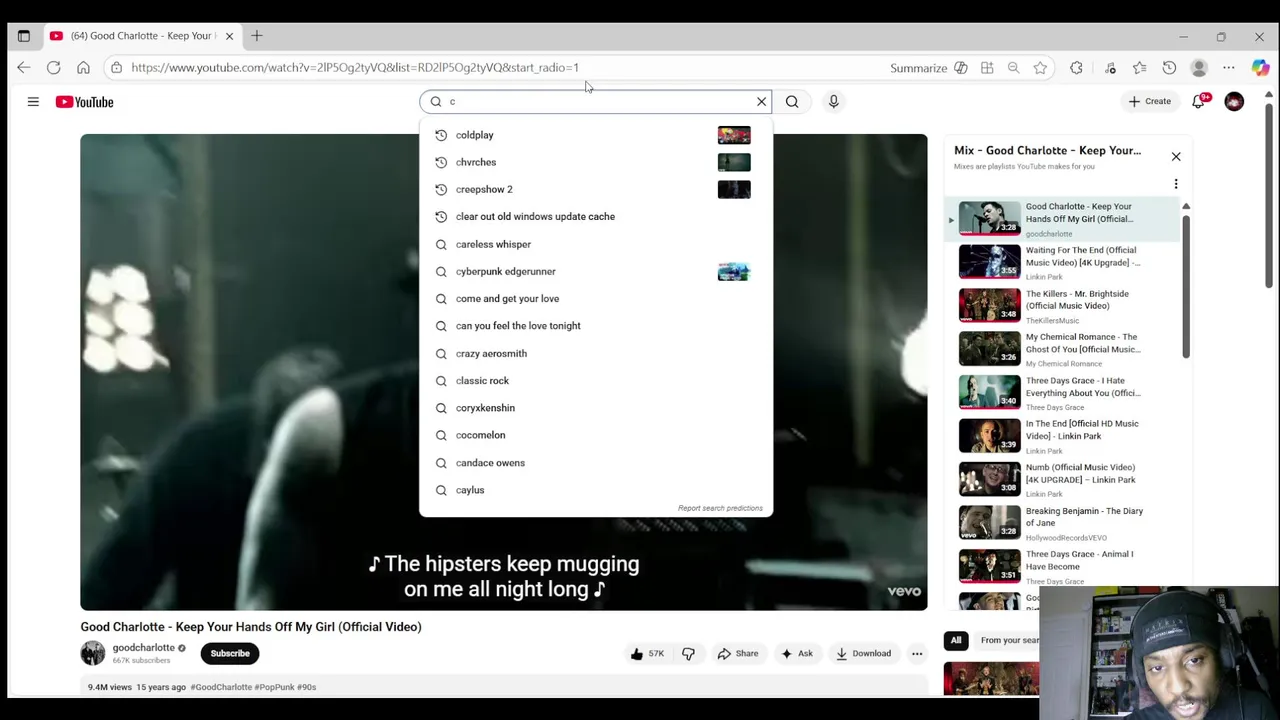Play Three Days Grace Animal I Have Become

(1063, 566)
